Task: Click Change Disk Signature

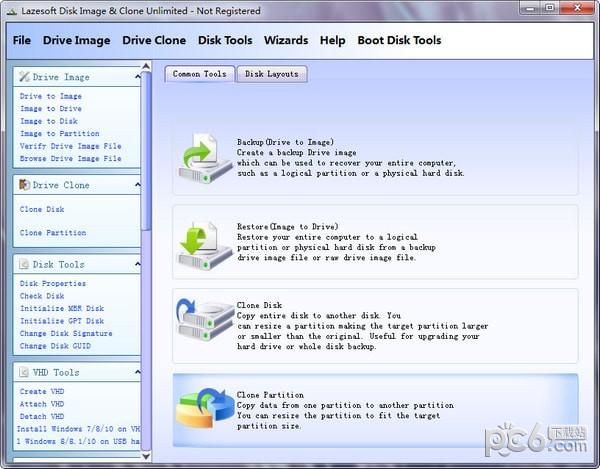Action: pyautogui.click(x=66, y=334)
